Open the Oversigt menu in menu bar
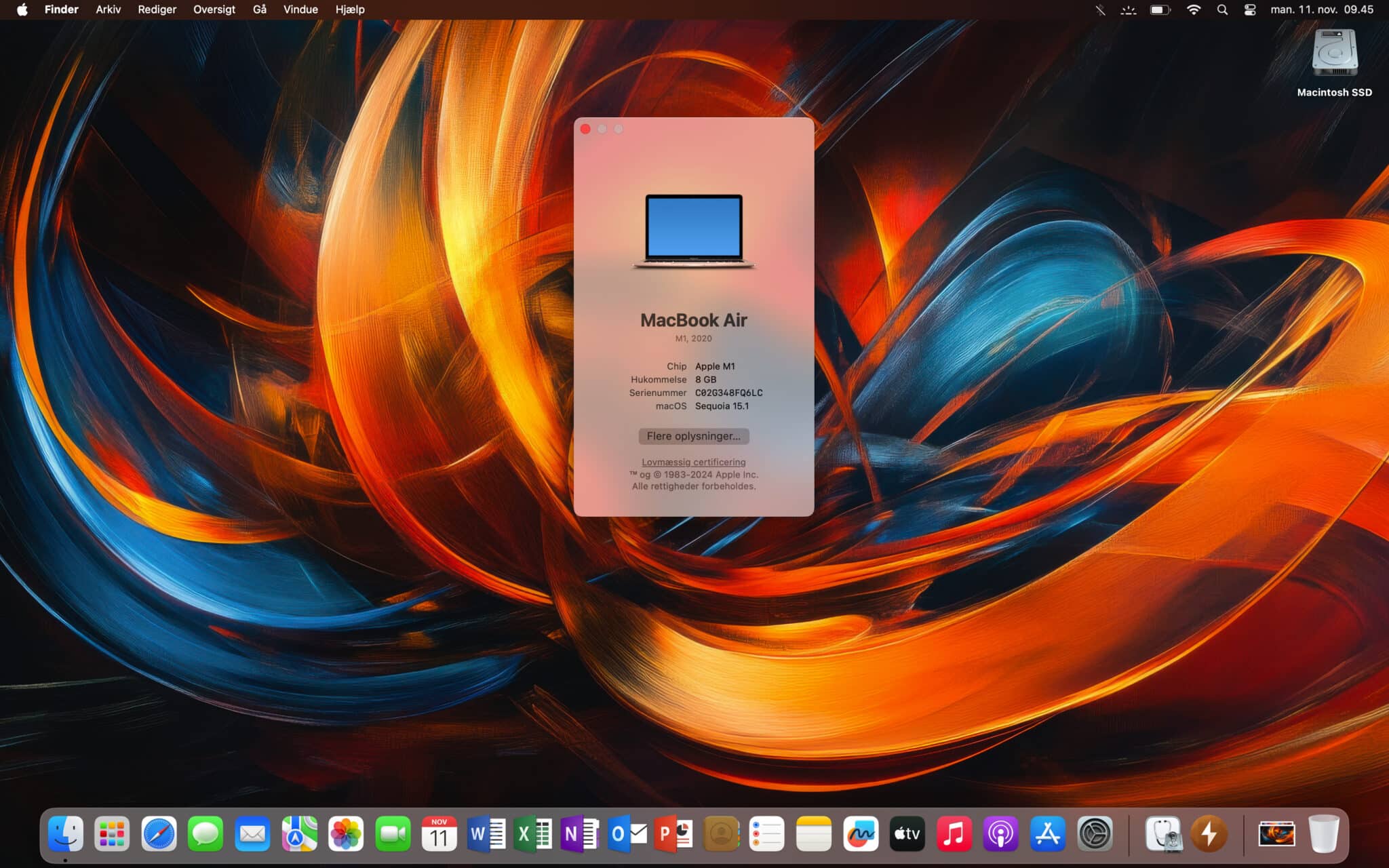Image resolution: width=1389 pixels, height=868 pixels. 214,9
